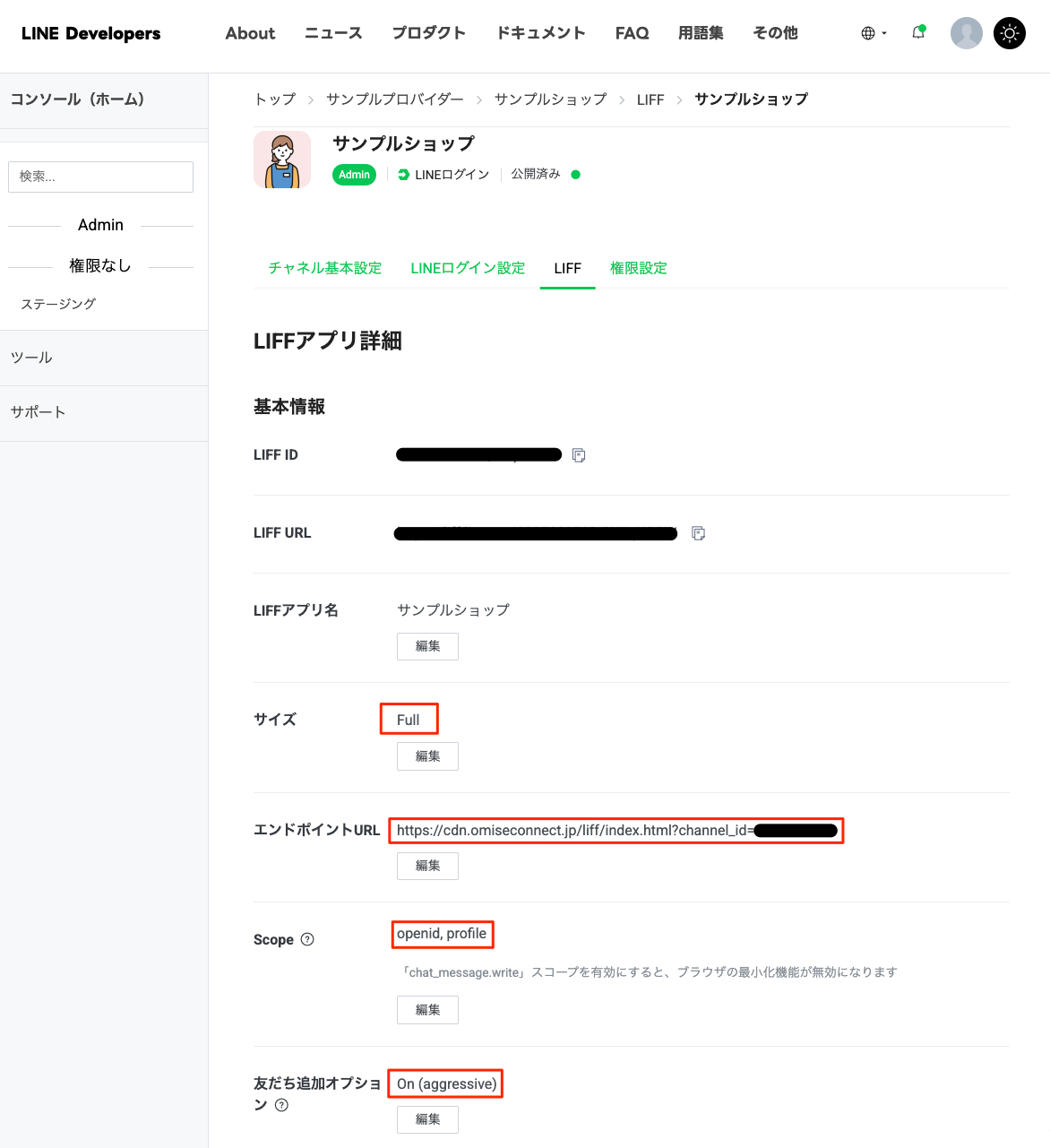1050x1148 pixels.
Task: Open the プロダクト menu item
Action: (429, 33)
